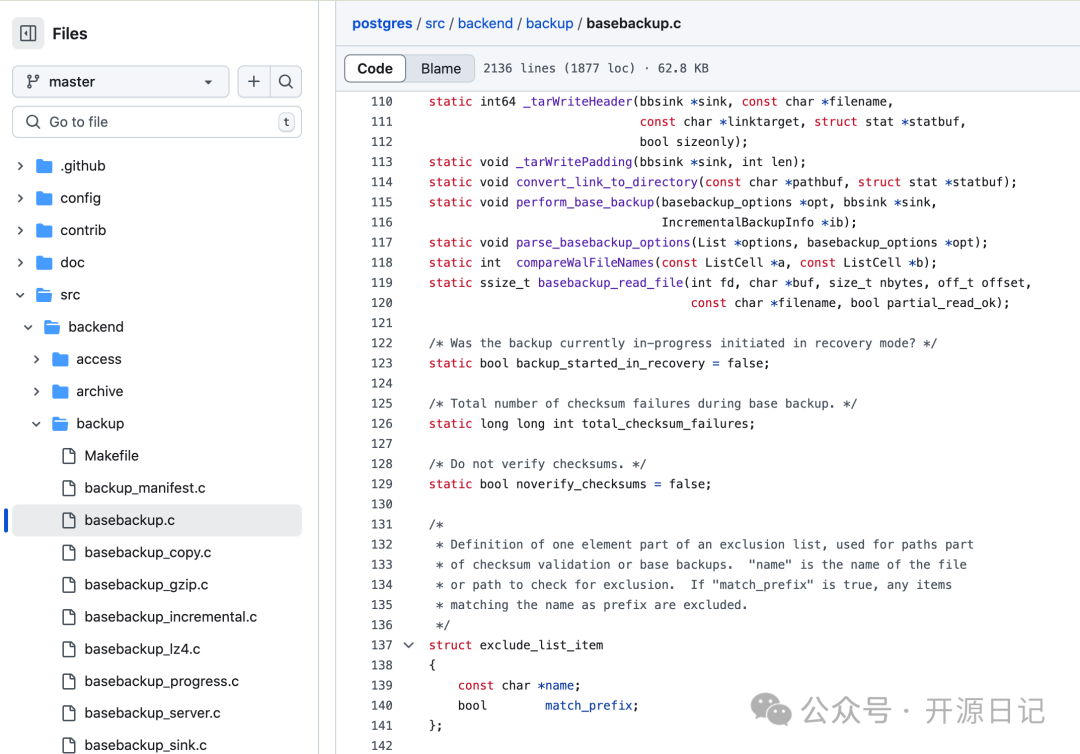Image resolution: width=1080 pixels, height=754 pixels.
Task: Open the backend breadcrumb link
Action: [x=485, y=23]
